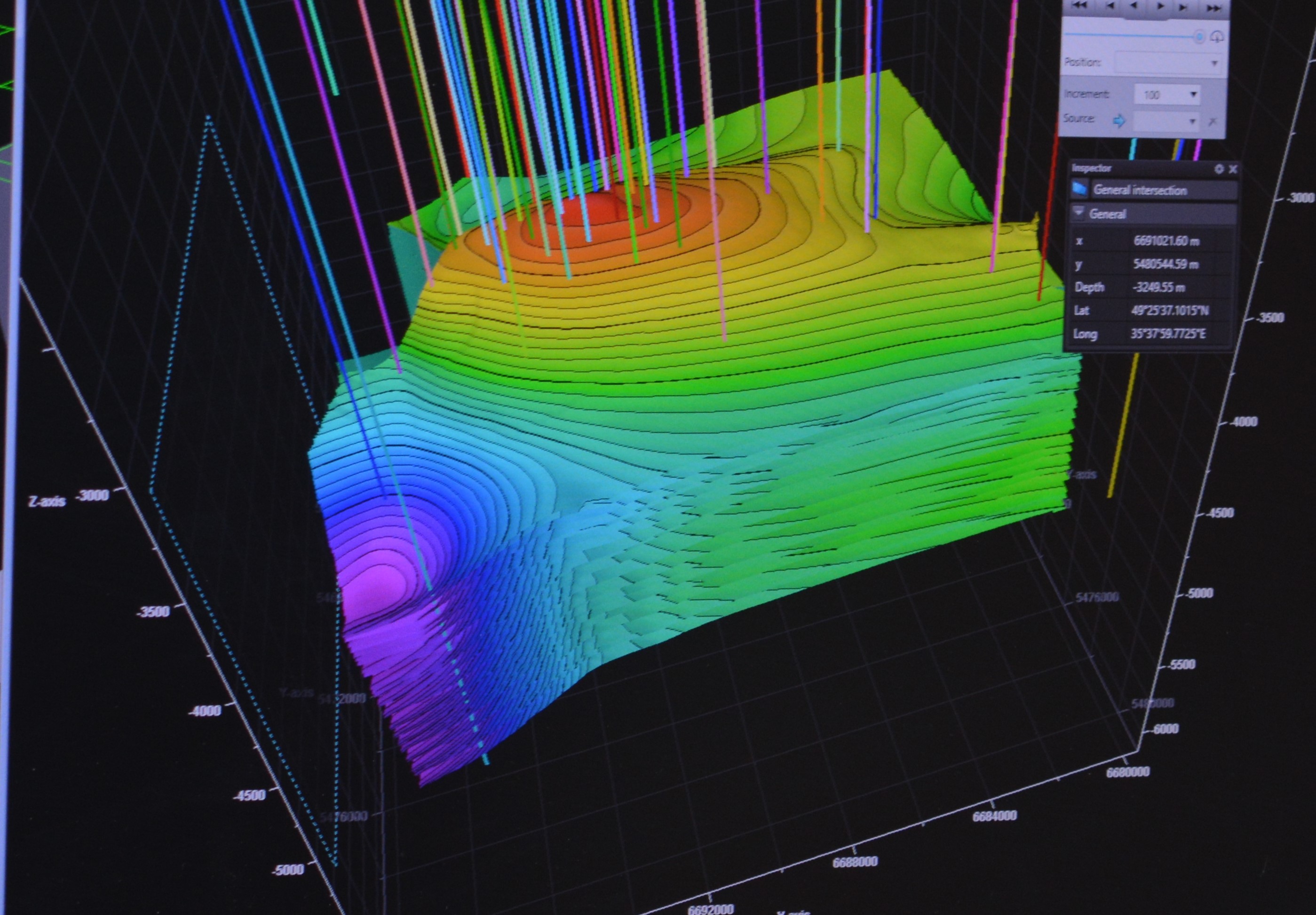Open Inspector settings gear icon
Image resolution: width=1316 pixels, height=915 pixels.
tap(1219, 168)
